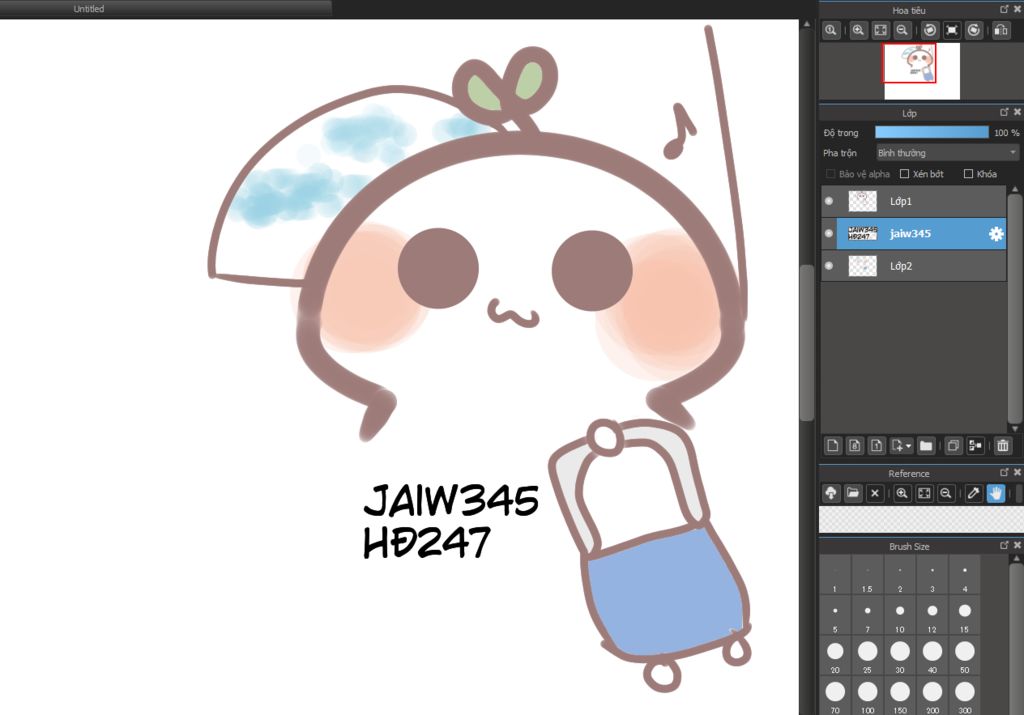Delete the selected layer
The height and width of the screenshot is (715, 1024).
[x=1003, y=446]
